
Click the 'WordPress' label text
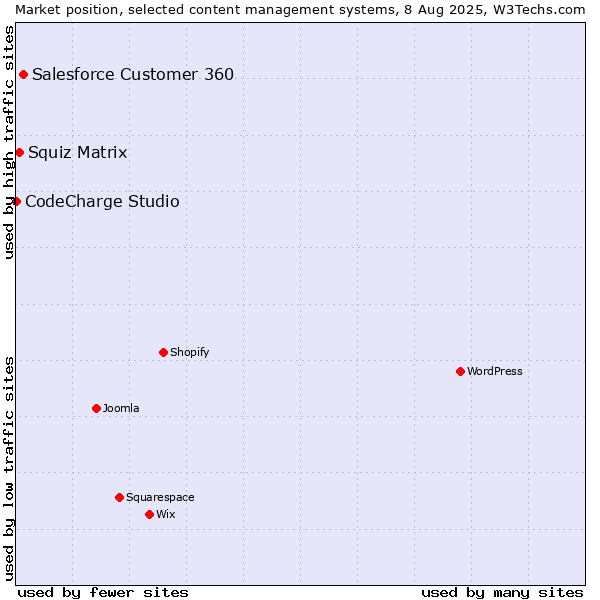[x=495, y=371]
